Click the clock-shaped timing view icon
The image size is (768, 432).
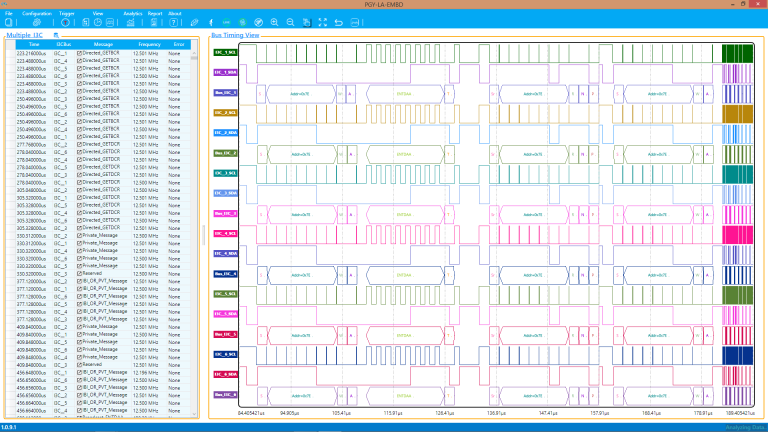pos(98,23)
